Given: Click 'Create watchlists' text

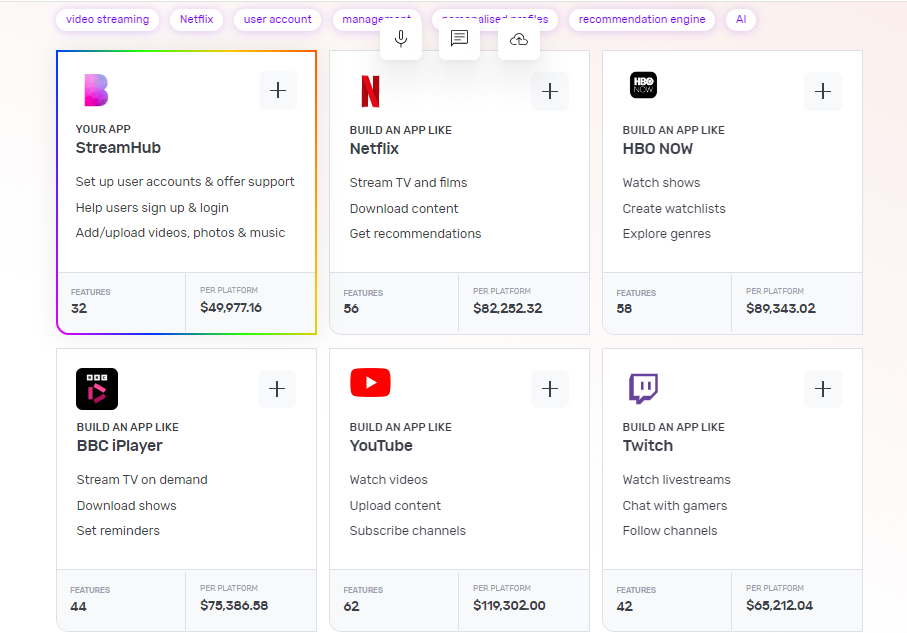Looking at the screenshot, I should [674, 209].
